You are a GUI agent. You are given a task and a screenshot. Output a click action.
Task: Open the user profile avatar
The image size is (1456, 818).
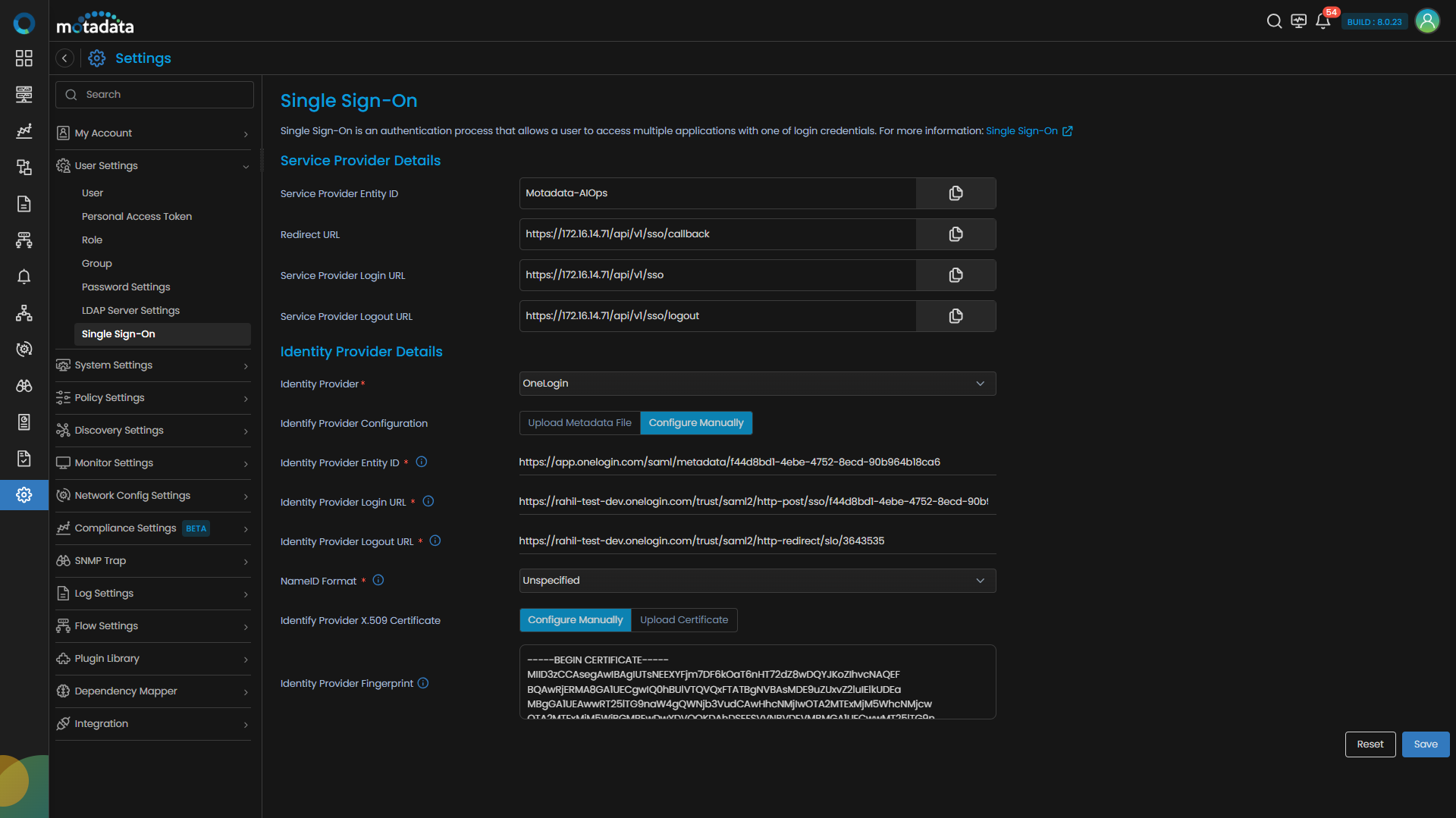click(x=1426, y=21)
